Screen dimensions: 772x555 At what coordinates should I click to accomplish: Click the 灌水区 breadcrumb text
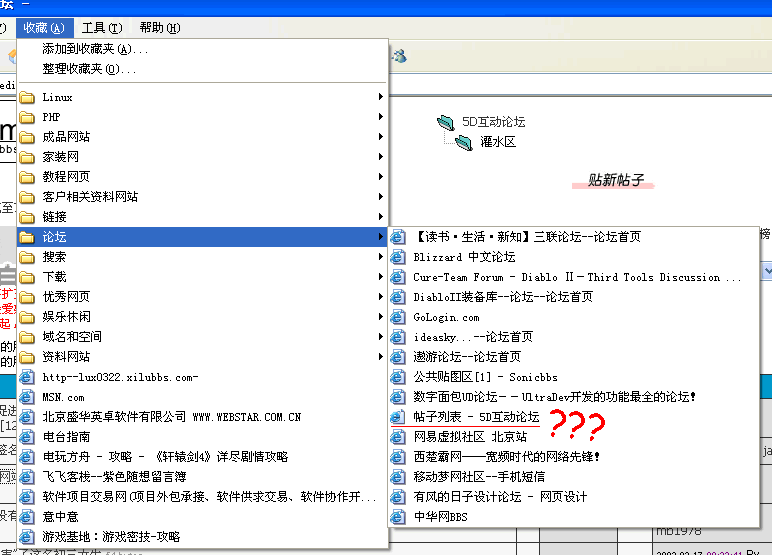click(x=498, y=142)
